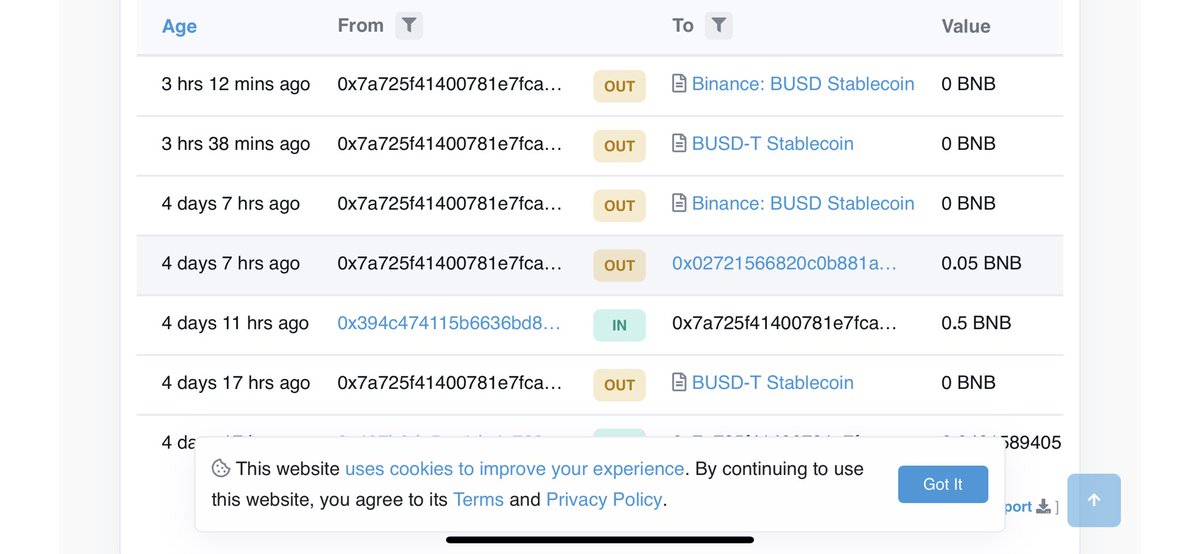
Task: Sort by the Age column header
Action: [179, 27]
